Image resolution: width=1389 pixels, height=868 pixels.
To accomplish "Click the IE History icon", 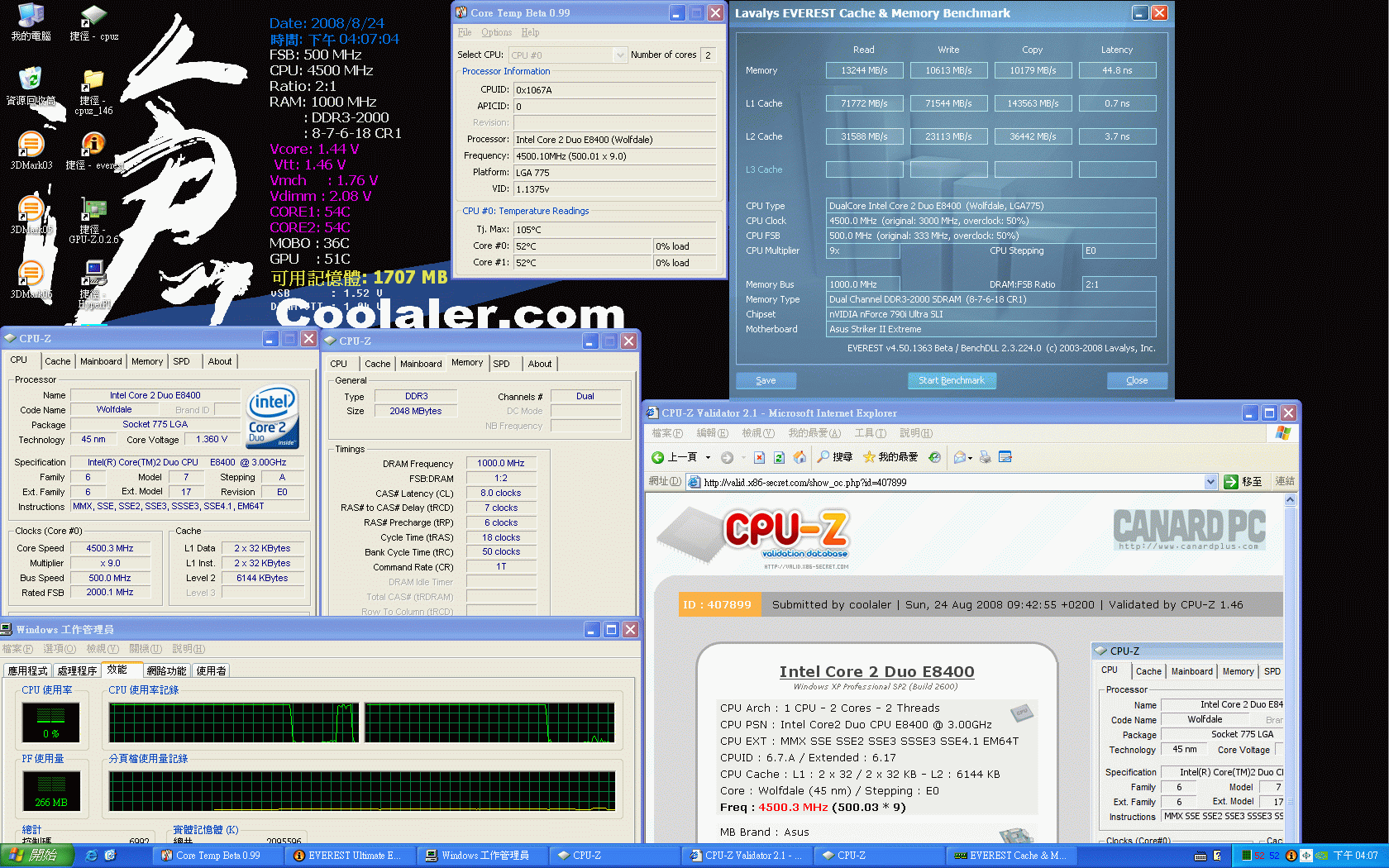I will [934, 457].
